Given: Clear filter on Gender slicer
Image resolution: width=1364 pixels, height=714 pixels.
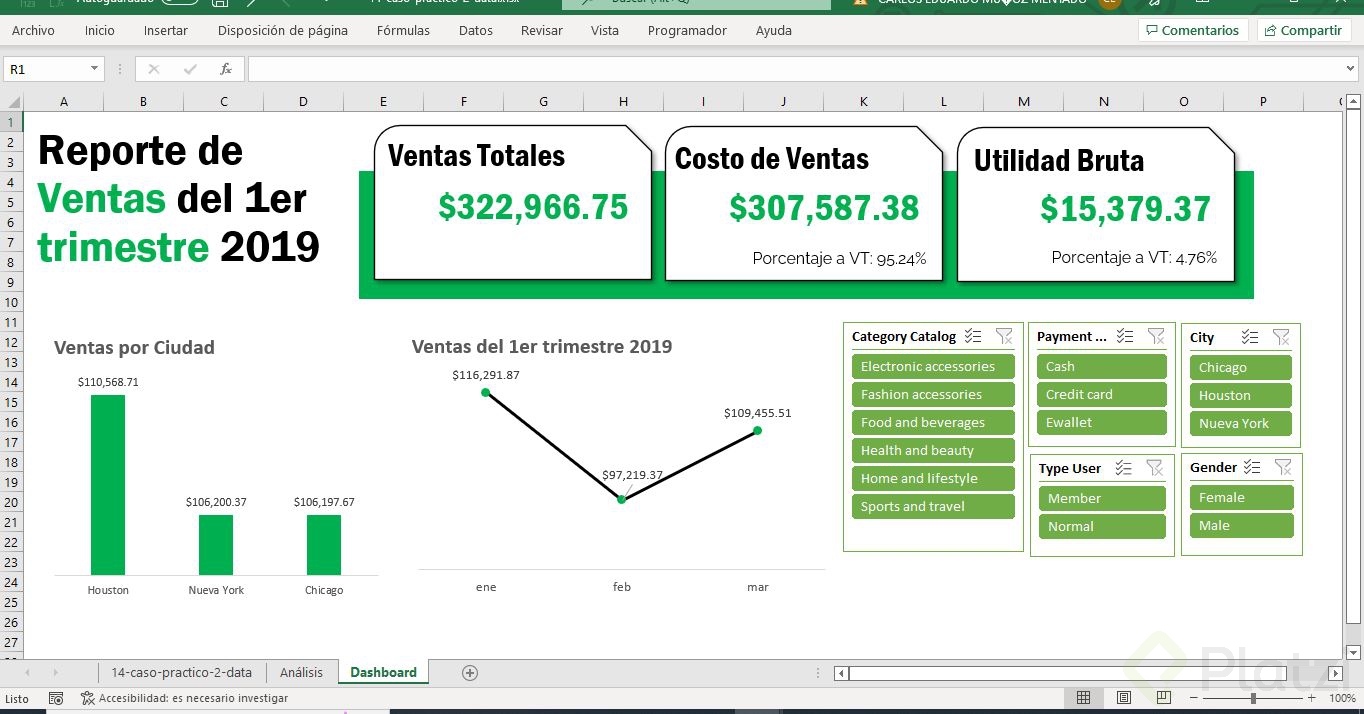Looking at the screenshot, I should (x=1283, y=467).
